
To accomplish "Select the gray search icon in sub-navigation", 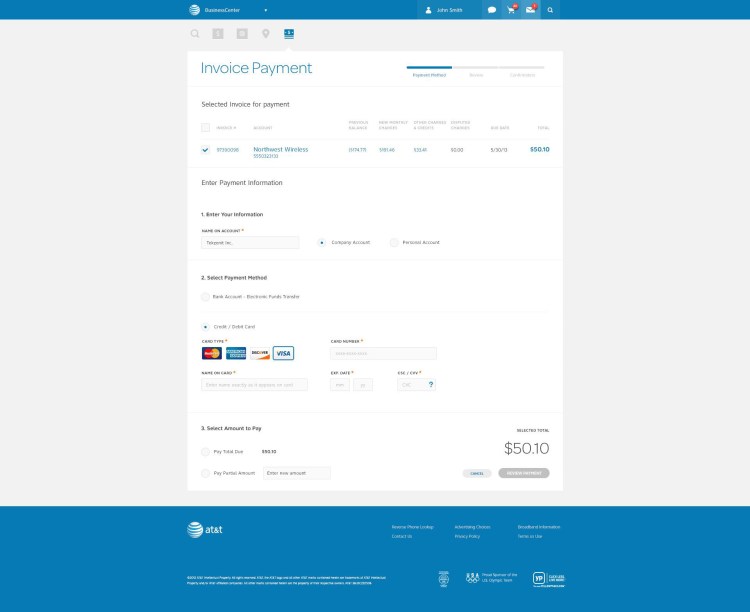I will [195, 33].
